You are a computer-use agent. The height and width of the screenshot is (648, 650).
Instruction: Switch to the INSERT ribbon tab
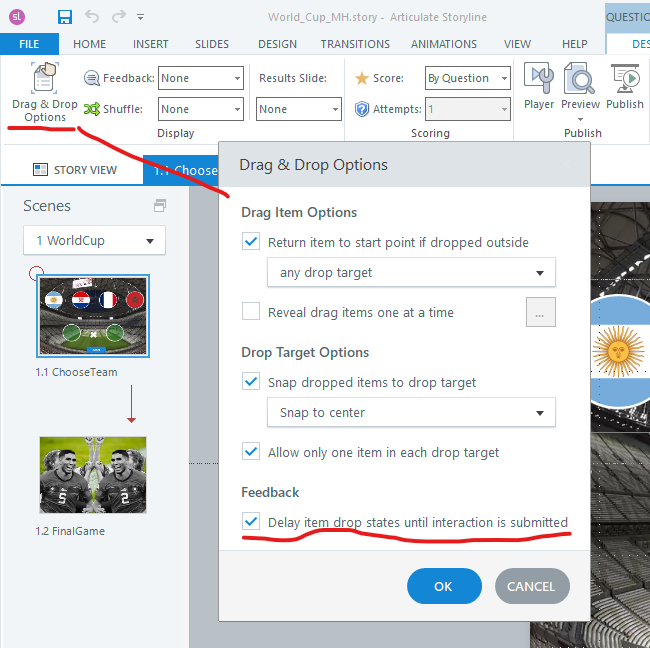(148, 44)
